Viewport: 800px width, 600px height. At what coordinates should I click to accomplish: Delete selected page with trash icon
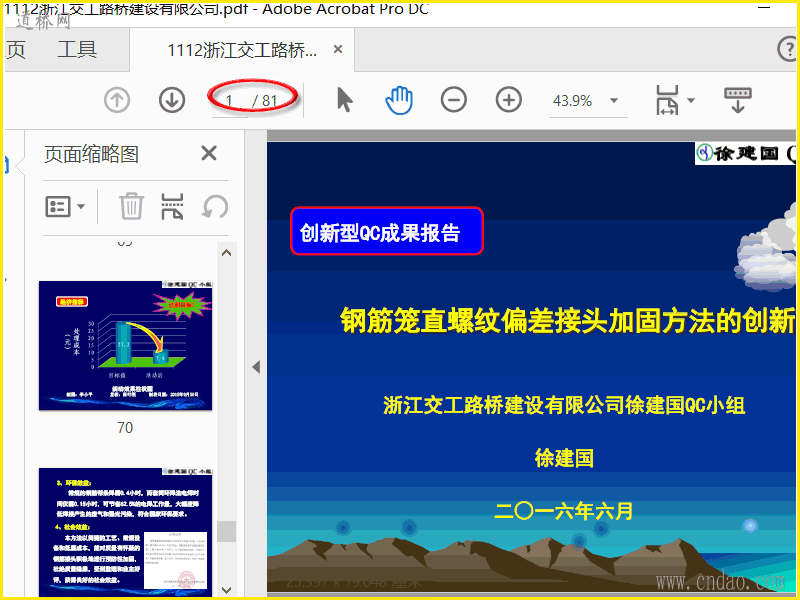131,207
